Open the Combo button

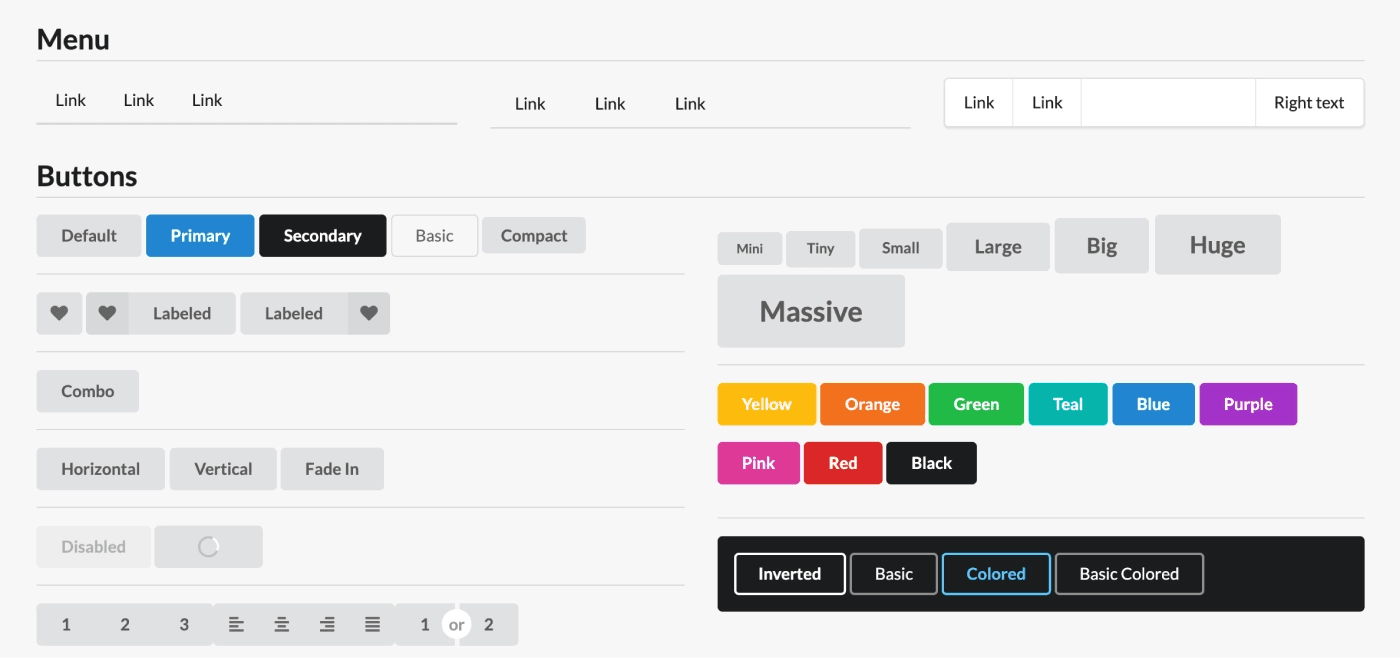click(x=88, y=391)
